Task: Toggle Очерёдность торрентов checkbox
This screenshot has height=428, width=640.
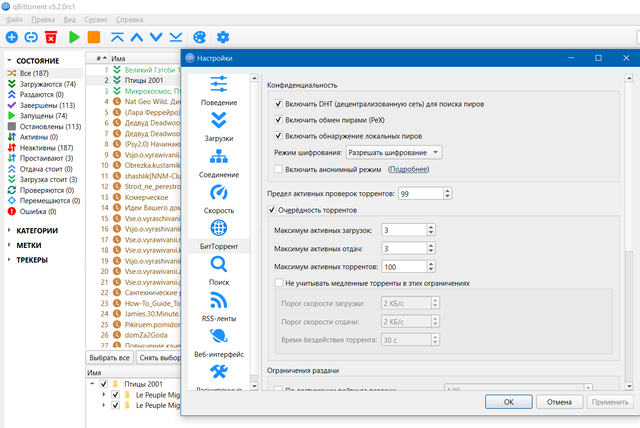Action: click(271, 210)
